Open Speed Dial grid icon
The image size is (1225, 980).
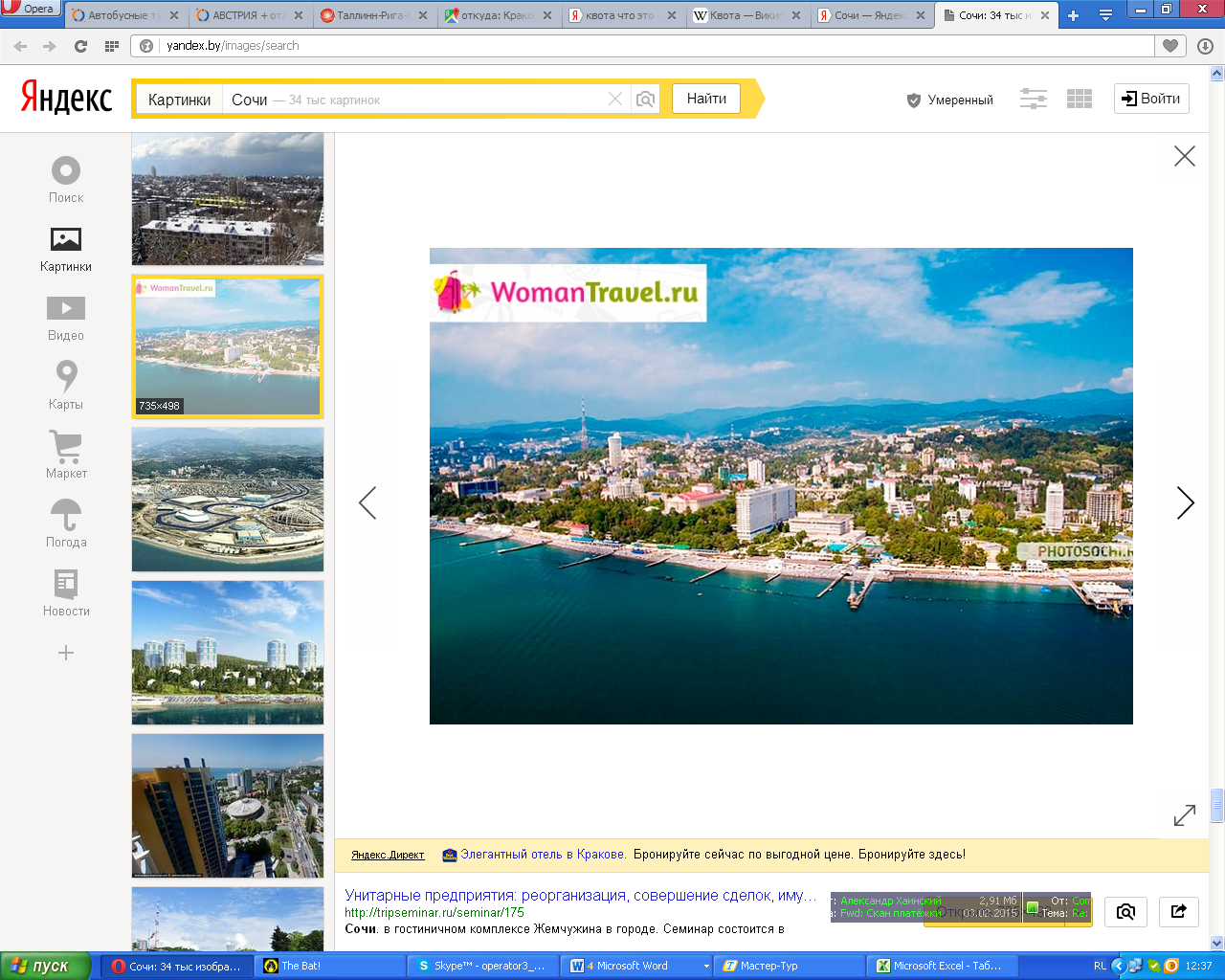(x=111, y=46)
